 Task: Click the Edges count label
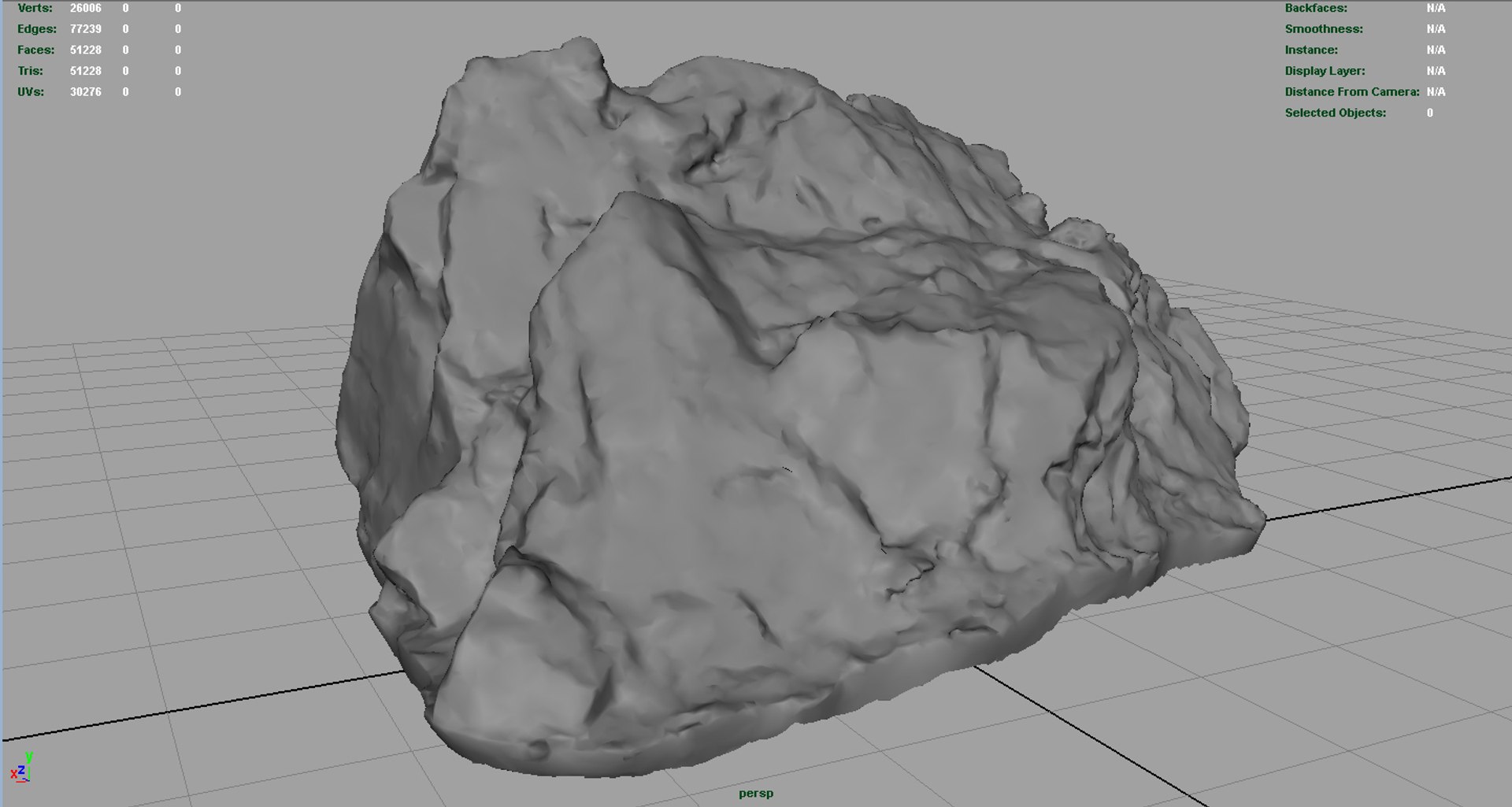(37, 29)
